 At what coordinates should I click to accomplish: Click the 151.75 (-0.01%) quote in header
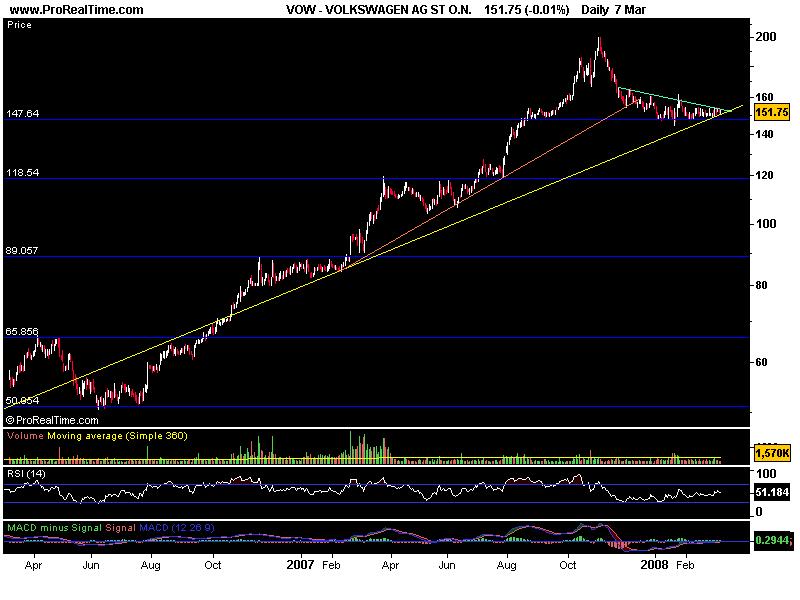[527, 10]
